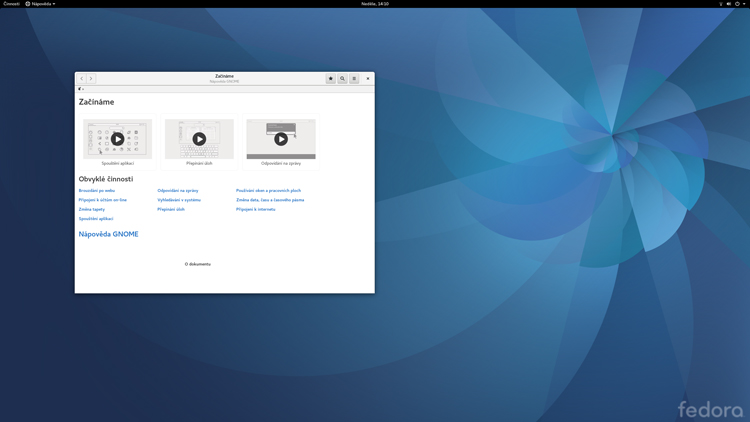Open the hamburger menu in help window
750x422 pixels.
(354, 78)
